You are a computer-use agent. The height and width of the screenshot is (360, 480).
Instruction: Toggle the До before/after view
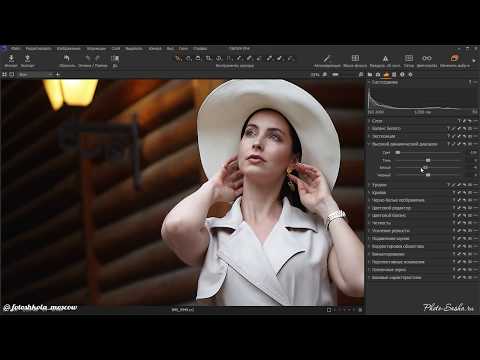tap(115, 59)
